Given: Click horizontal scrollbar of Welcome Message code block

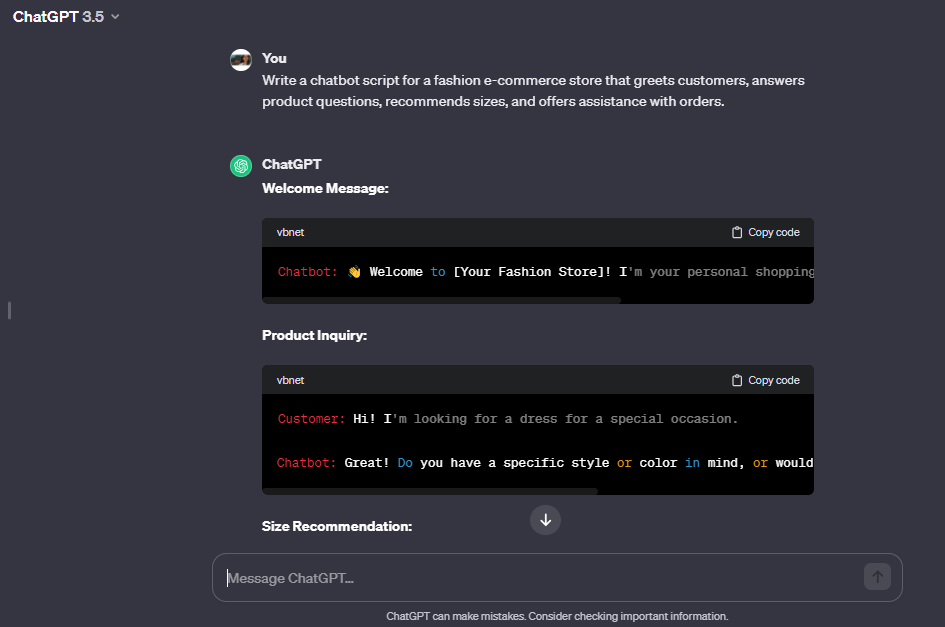Looking at the screenshot, I should 441,300.
